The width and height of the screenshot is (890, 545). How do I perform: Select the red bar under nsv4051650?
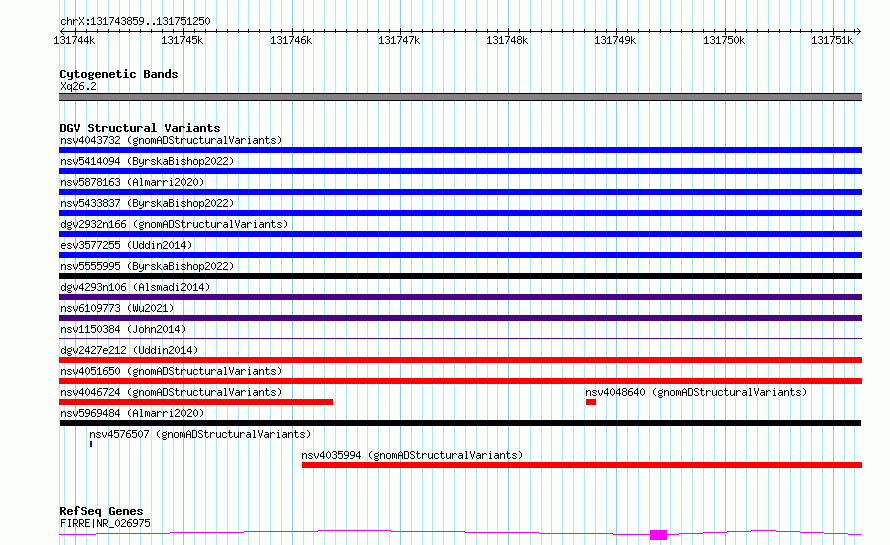point(460,381)
